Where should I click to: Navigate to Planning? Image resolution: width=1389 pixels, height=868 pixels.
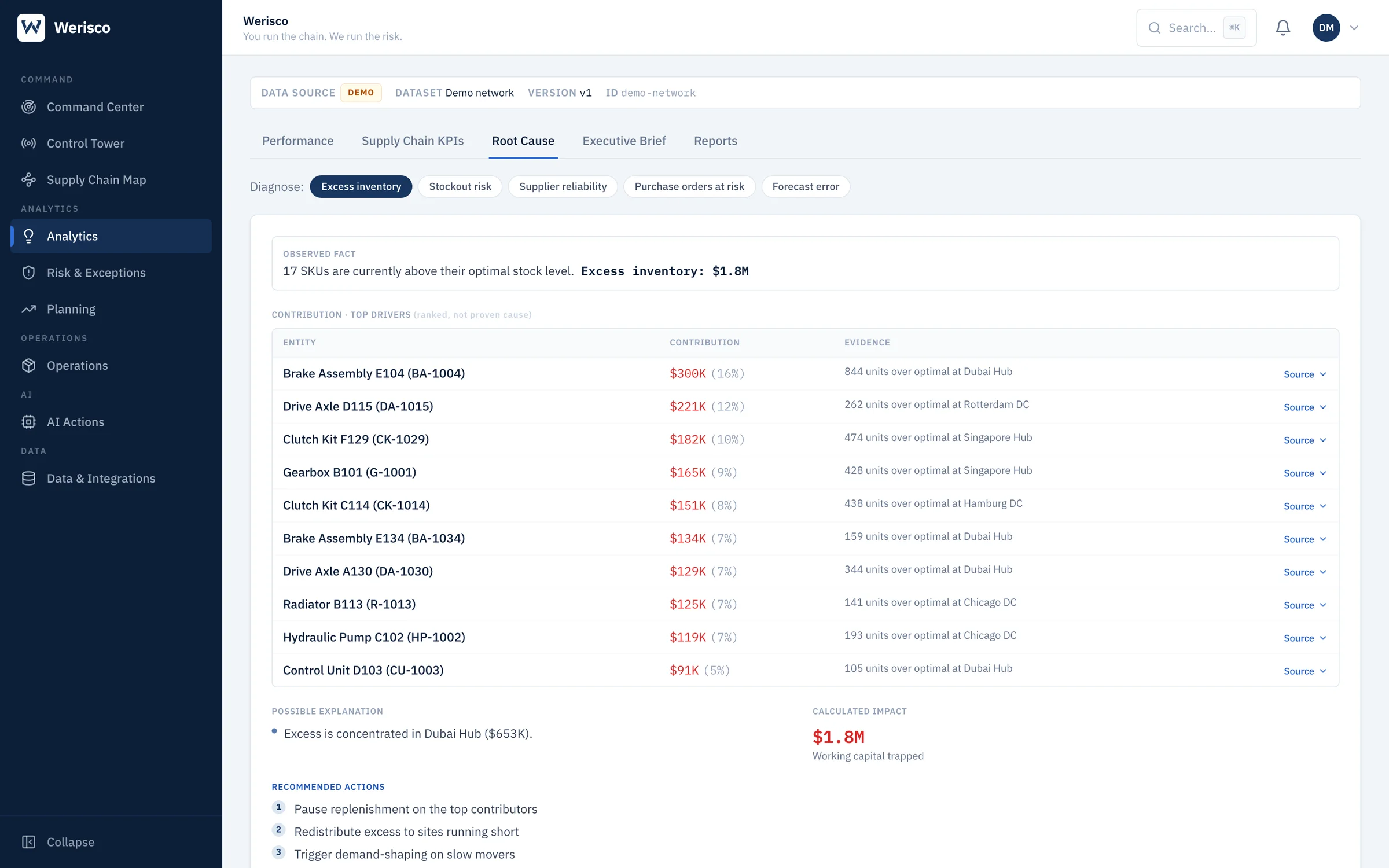(x=111, y=309)
